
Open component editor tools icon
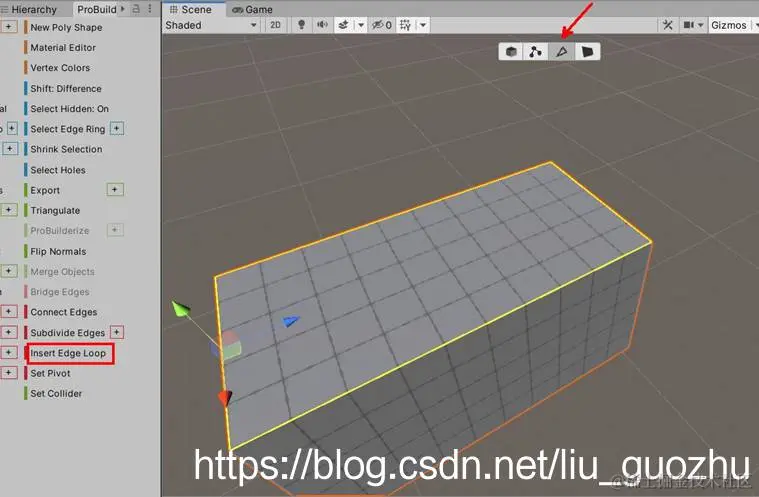point(668,25)
